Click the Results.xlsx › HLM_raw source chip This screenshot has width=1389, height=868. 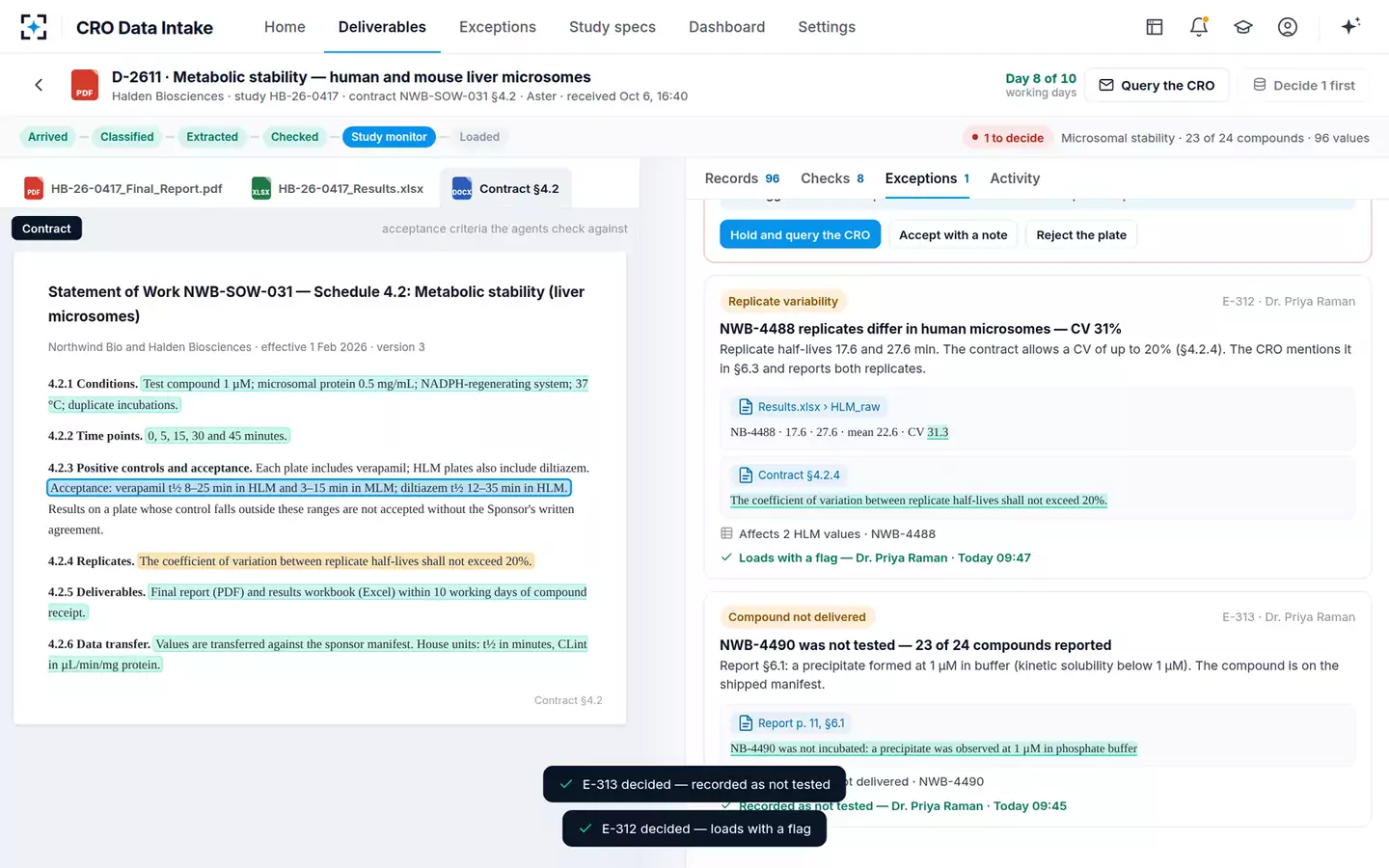tap(809, 407)
